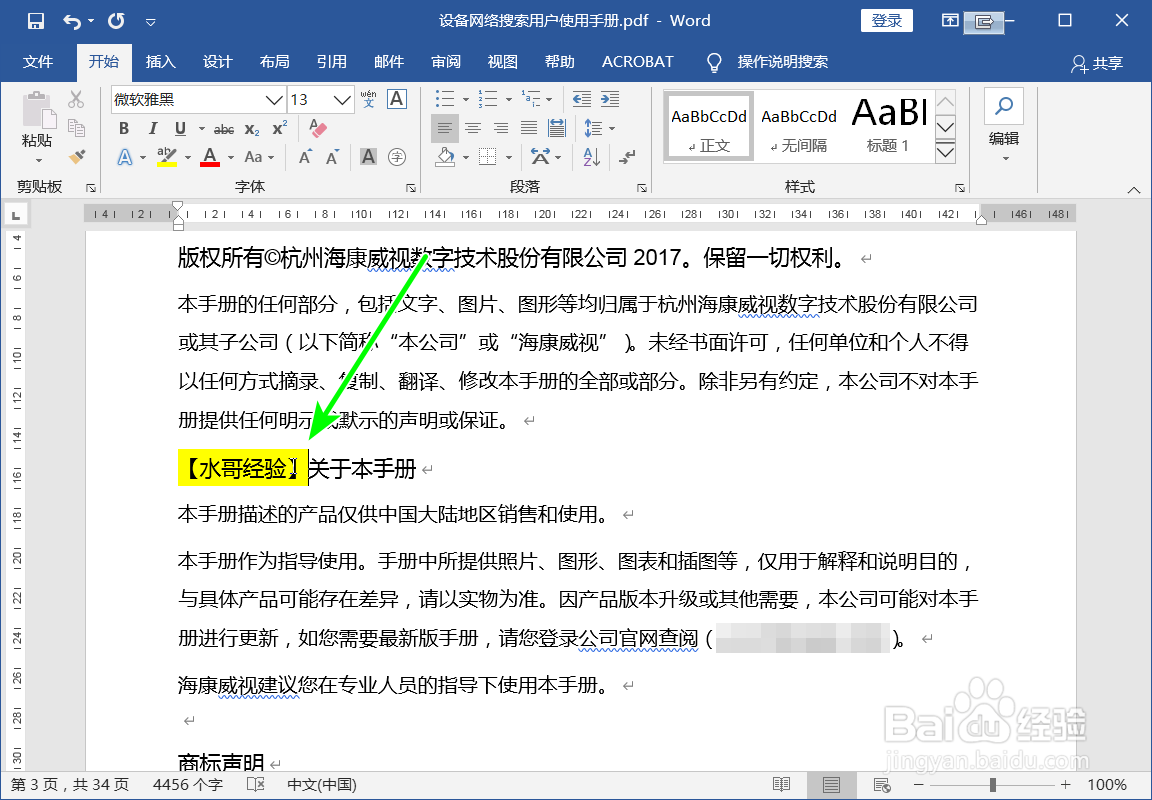Toggle Superscript formatting

coord(280,129)
